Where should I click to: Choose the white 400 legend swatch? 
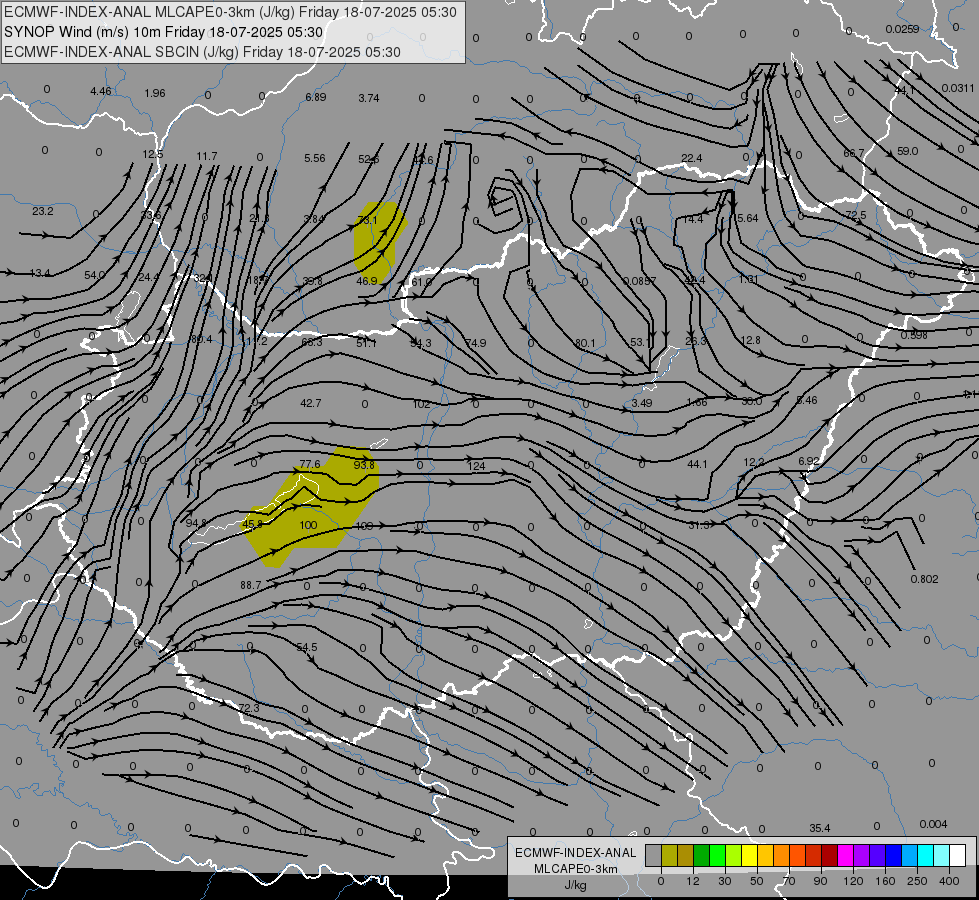coord(958,855)
